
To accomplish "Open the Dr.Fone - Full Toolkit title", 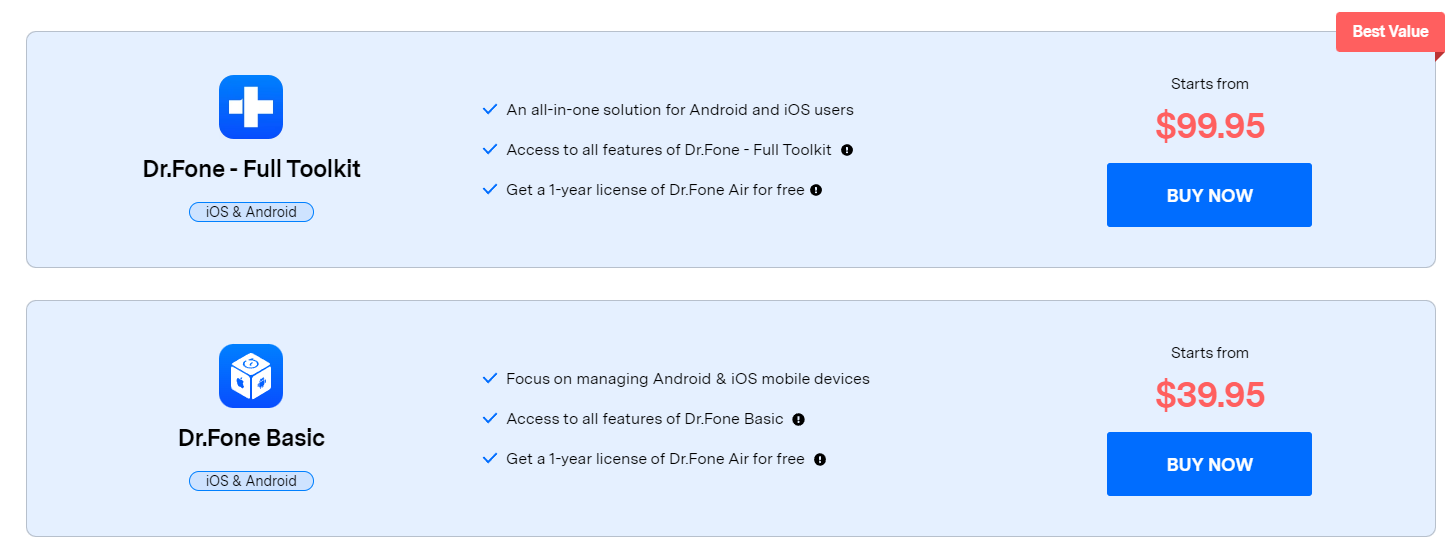I will 251,169.
